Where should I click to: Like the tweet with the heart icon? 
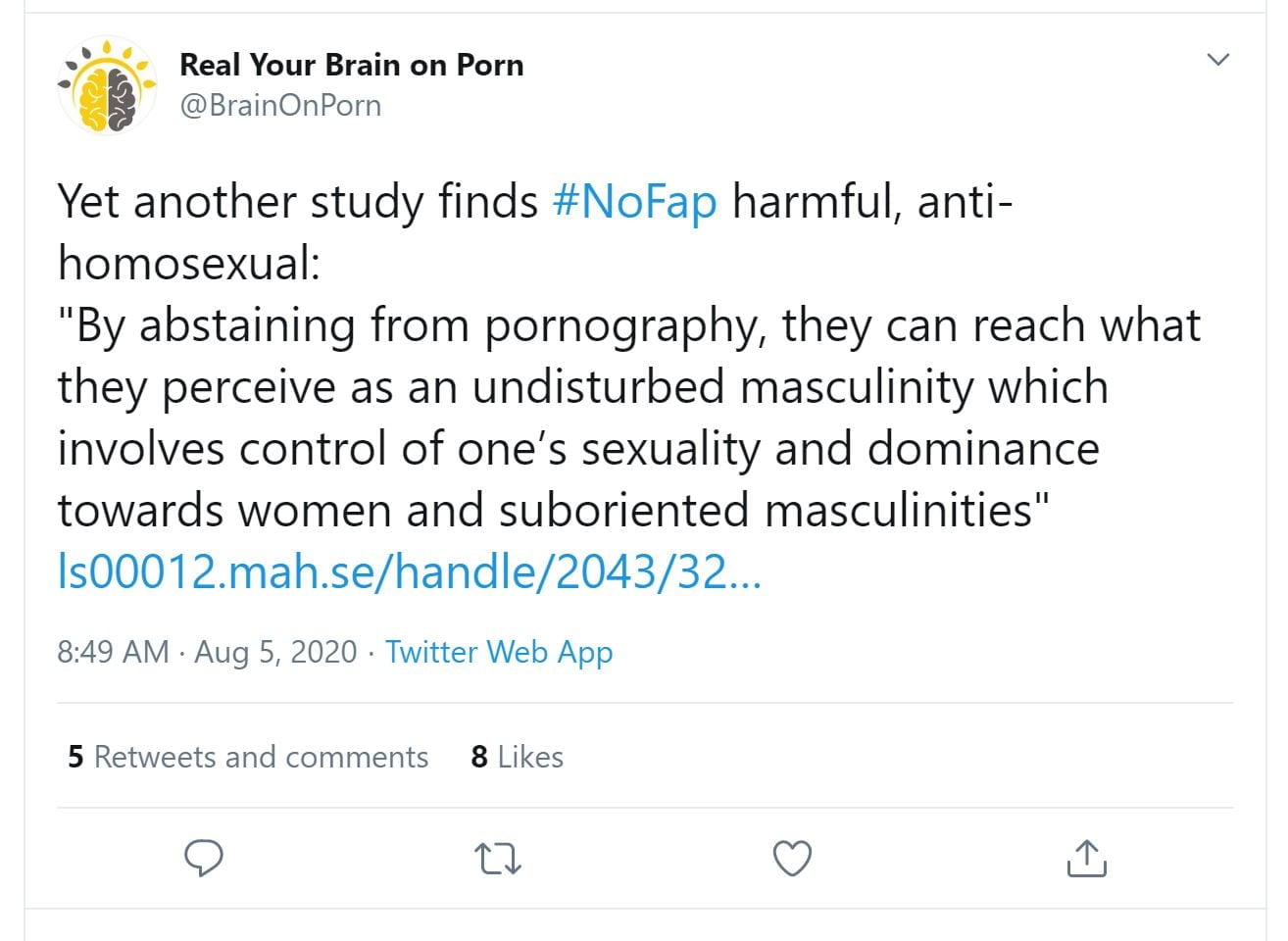tap(792, 859)
